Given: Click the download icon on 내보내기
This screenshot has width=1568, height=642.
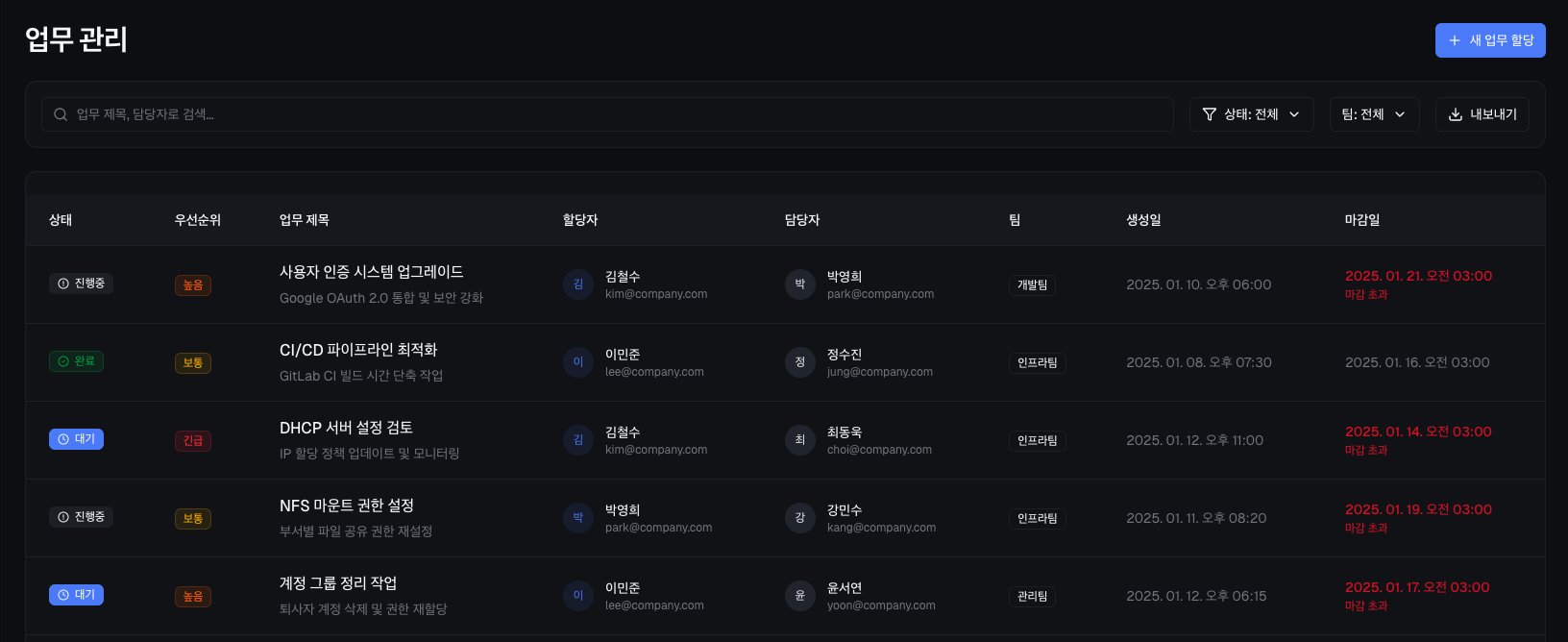Looking at the screenshot, I should tap(1456, 114).
